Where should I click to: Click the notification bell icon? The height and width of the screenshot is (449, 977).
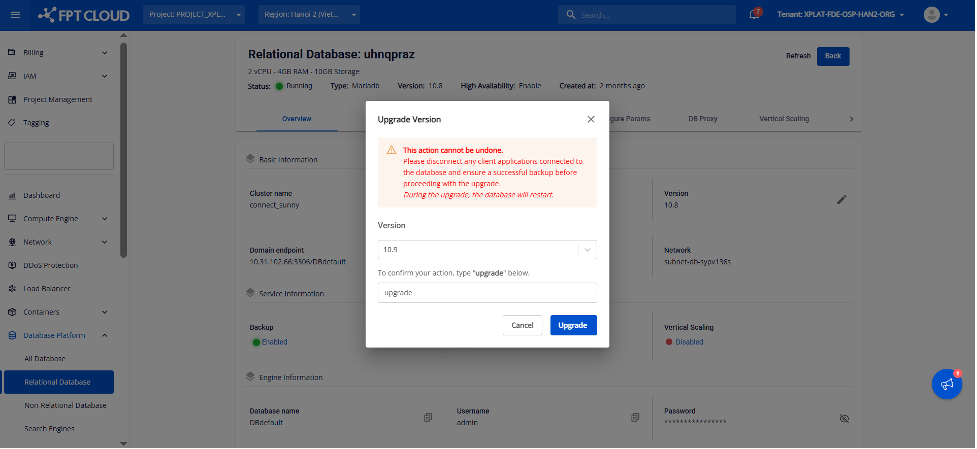click(755, 15)
